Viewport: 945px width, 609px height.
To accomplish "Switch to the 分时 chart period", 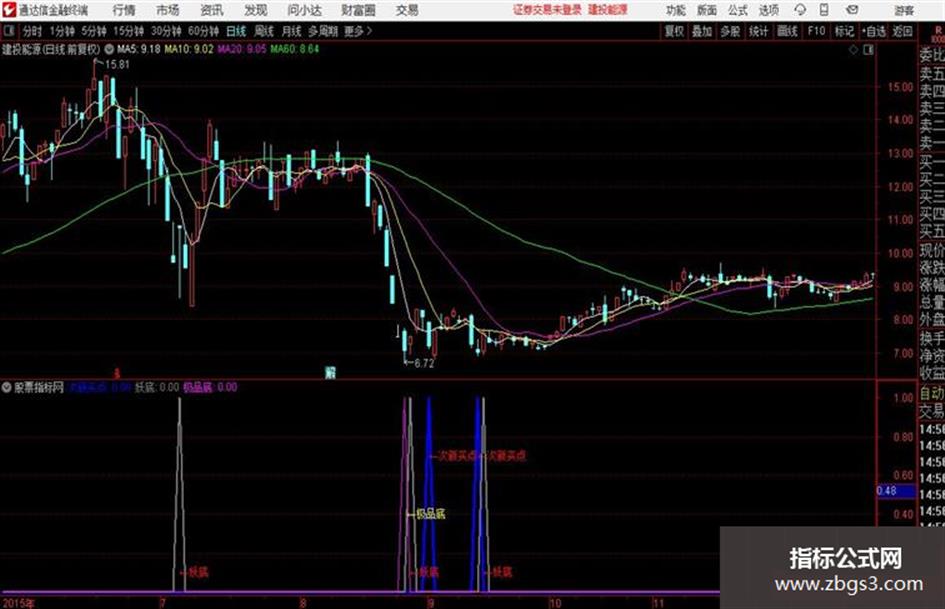I will coord(33,31).
